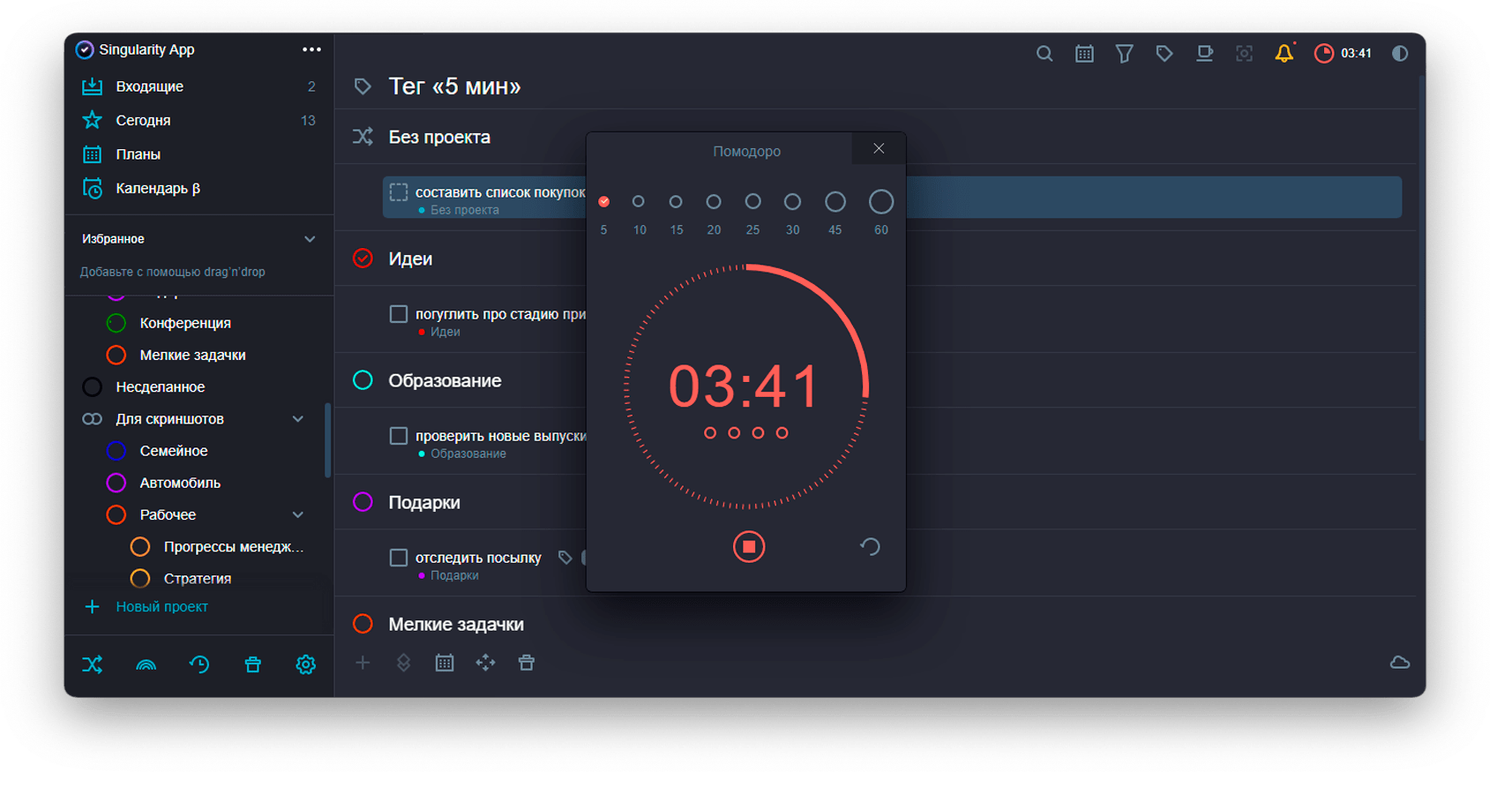
Task: Check the task отследить посылку
Action: coord(399,558)
